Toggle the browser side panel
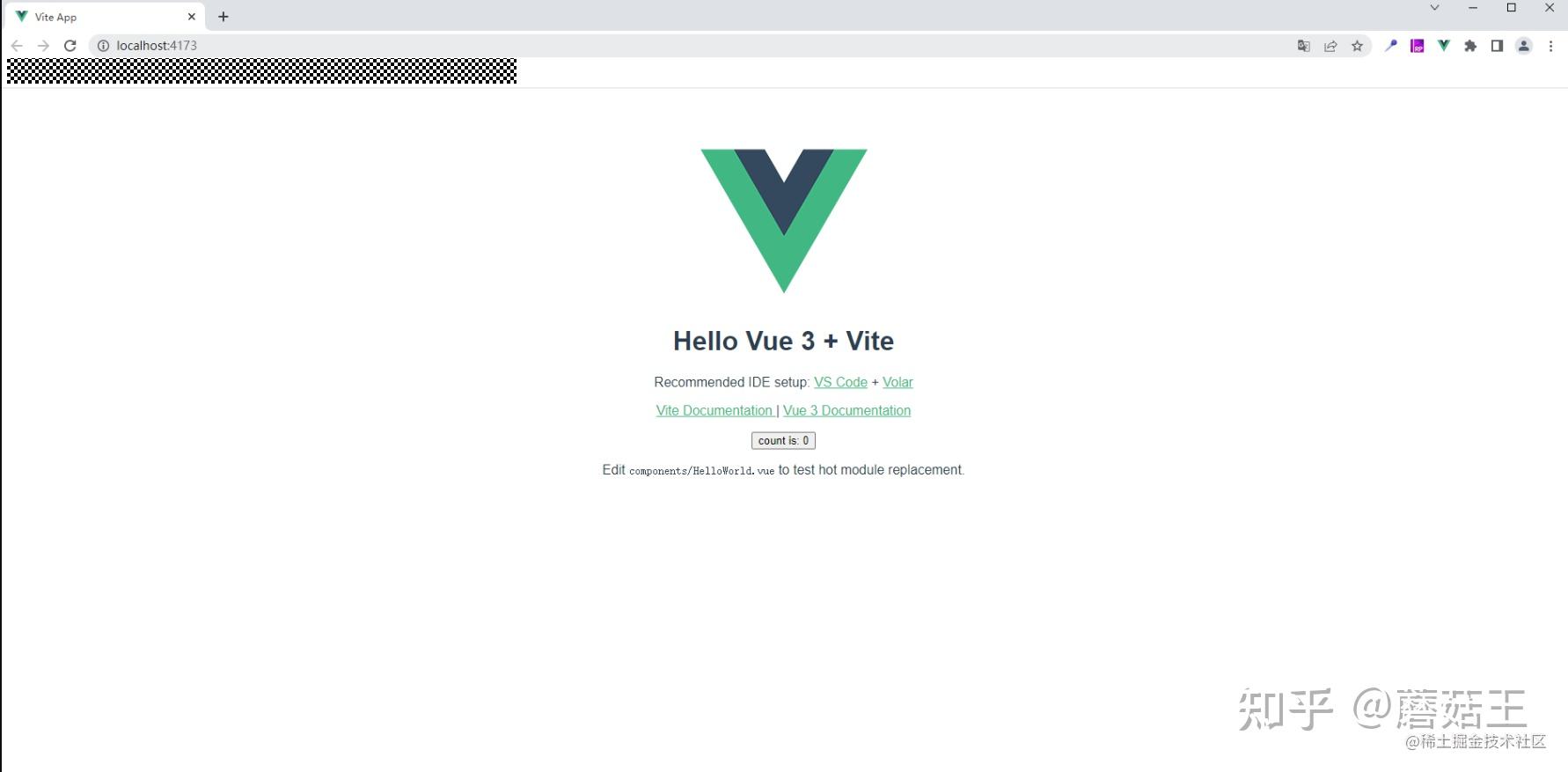 pos(1497,46)
